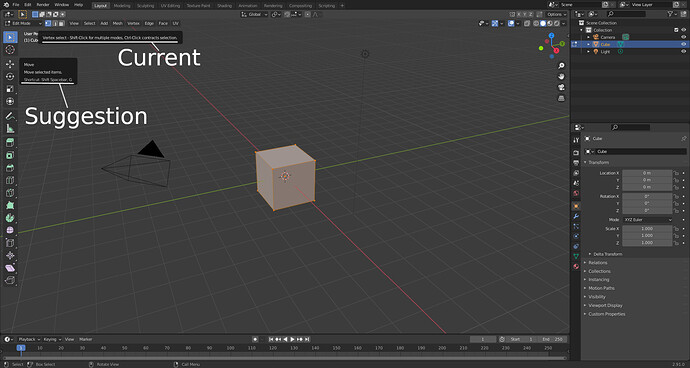Select the Shrink/Fatten tool
The height and width of the screenshot is (368, 690).
click(10, 255)
